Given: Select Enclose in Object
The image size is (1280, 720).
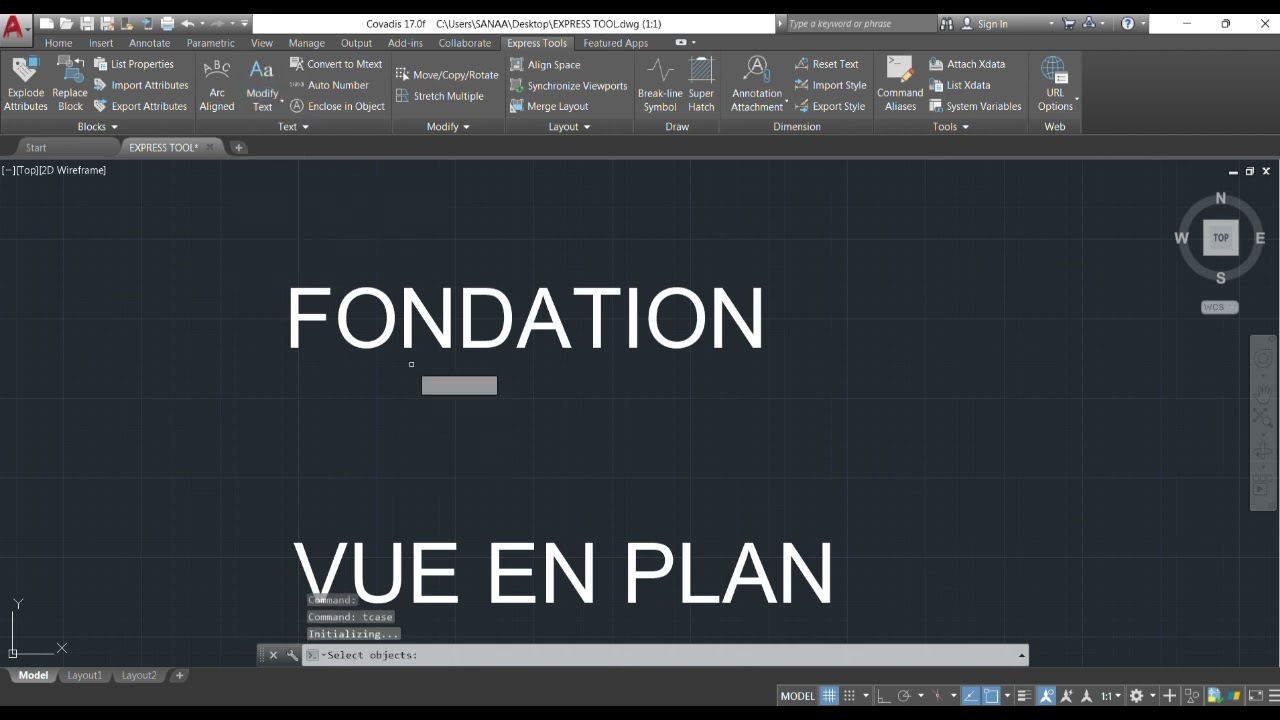Looking at the screenshot, I should pyautogui.click(x=337, y=106).
